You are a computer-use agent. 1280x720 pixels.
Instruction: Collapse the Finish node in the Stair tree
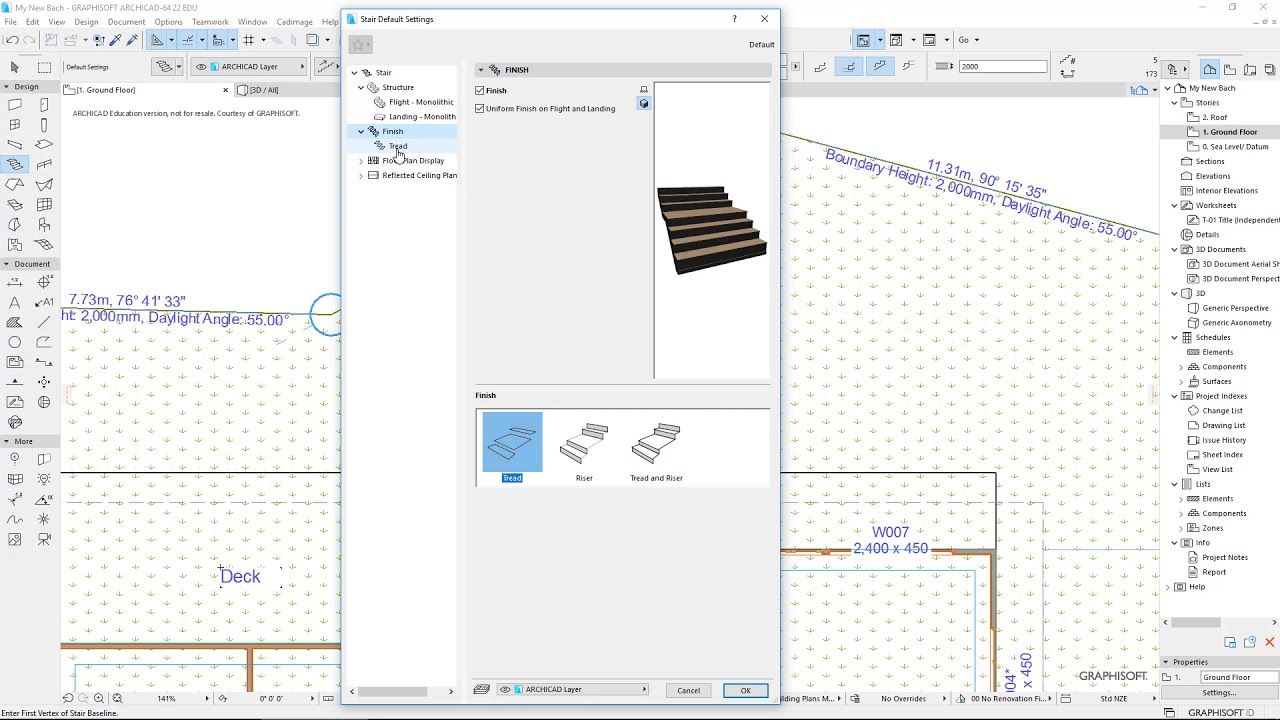(x=361, y=131)
